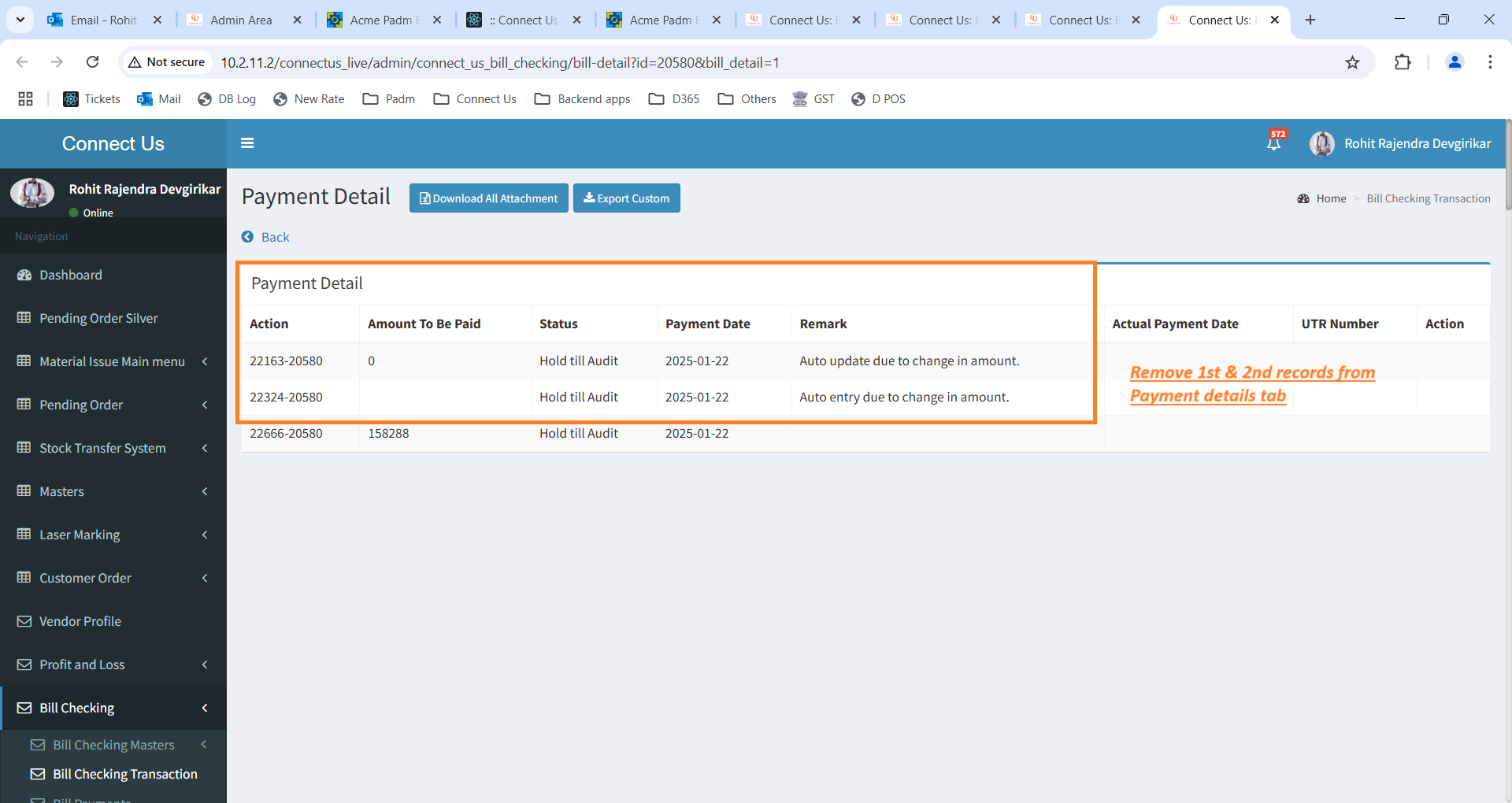Expand the D365 bookmarks folder
This screenshot has width=1512, height=803.
click(674, 98)
